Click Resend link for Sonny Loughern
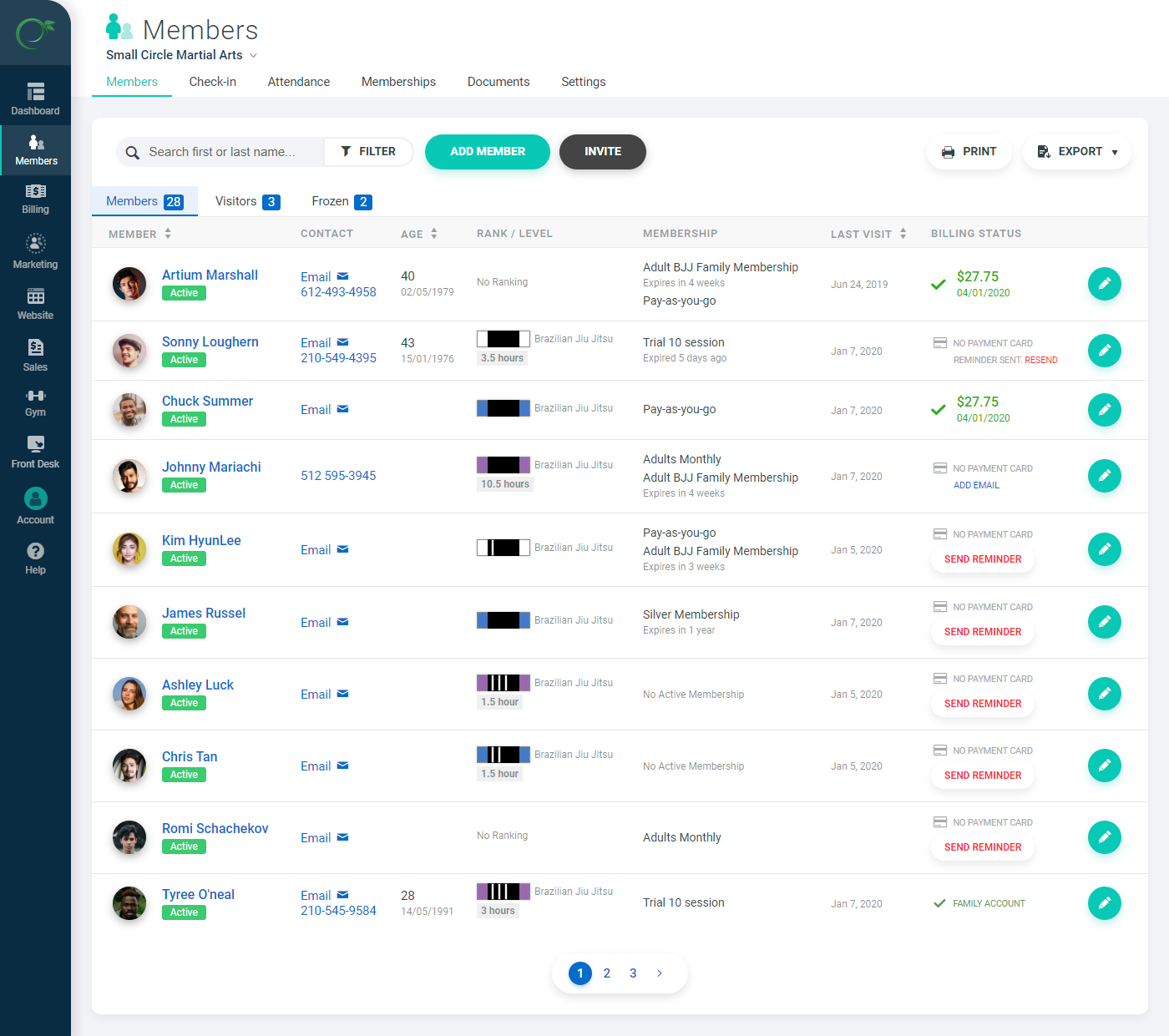Image resolution: width=1169 pixels, height=1036 pixels. click(x=1041, y=361)
